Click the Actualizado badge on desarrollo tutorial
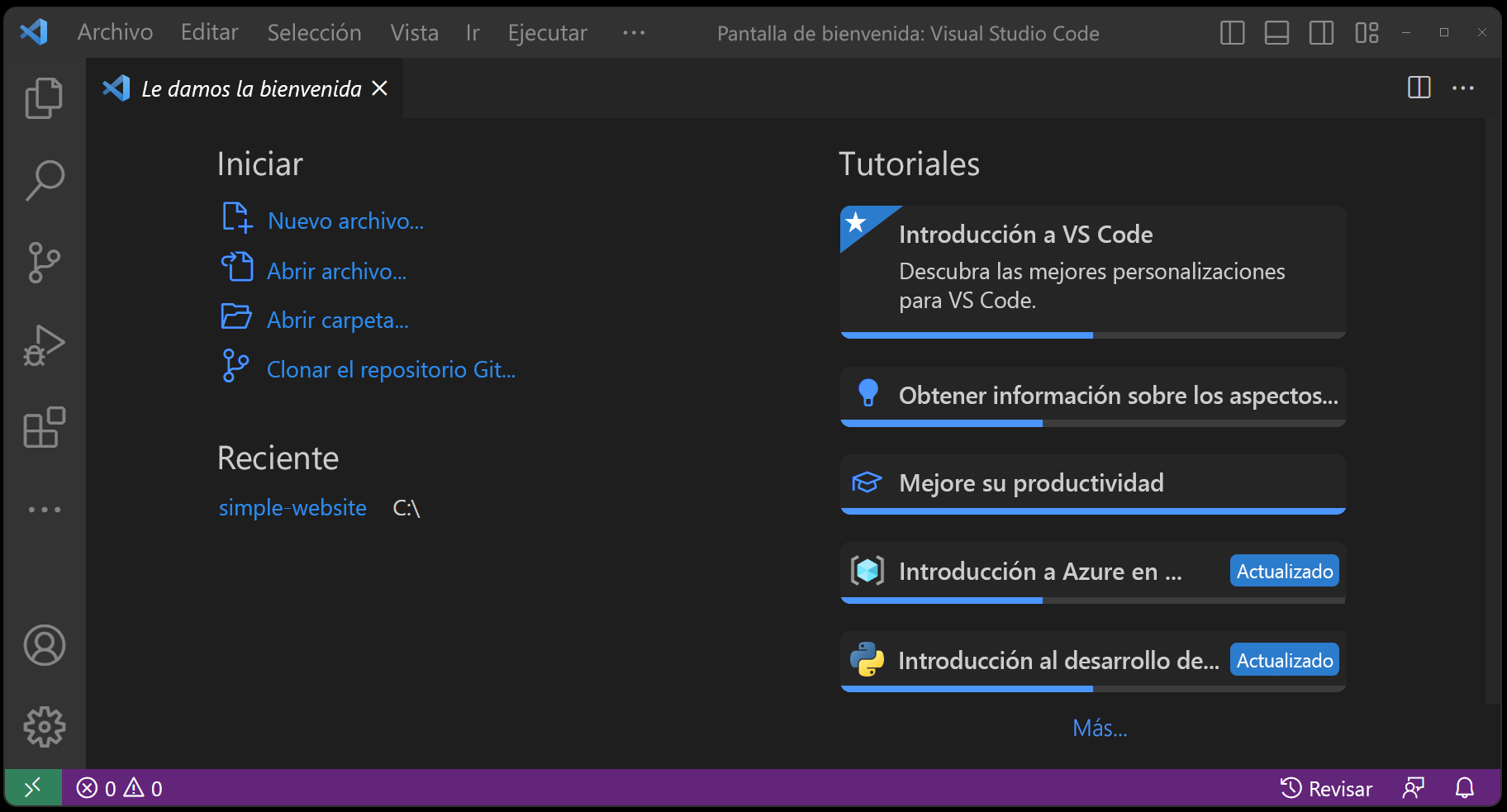This screenshot has width=1507, height=812. coord(1285,660)
